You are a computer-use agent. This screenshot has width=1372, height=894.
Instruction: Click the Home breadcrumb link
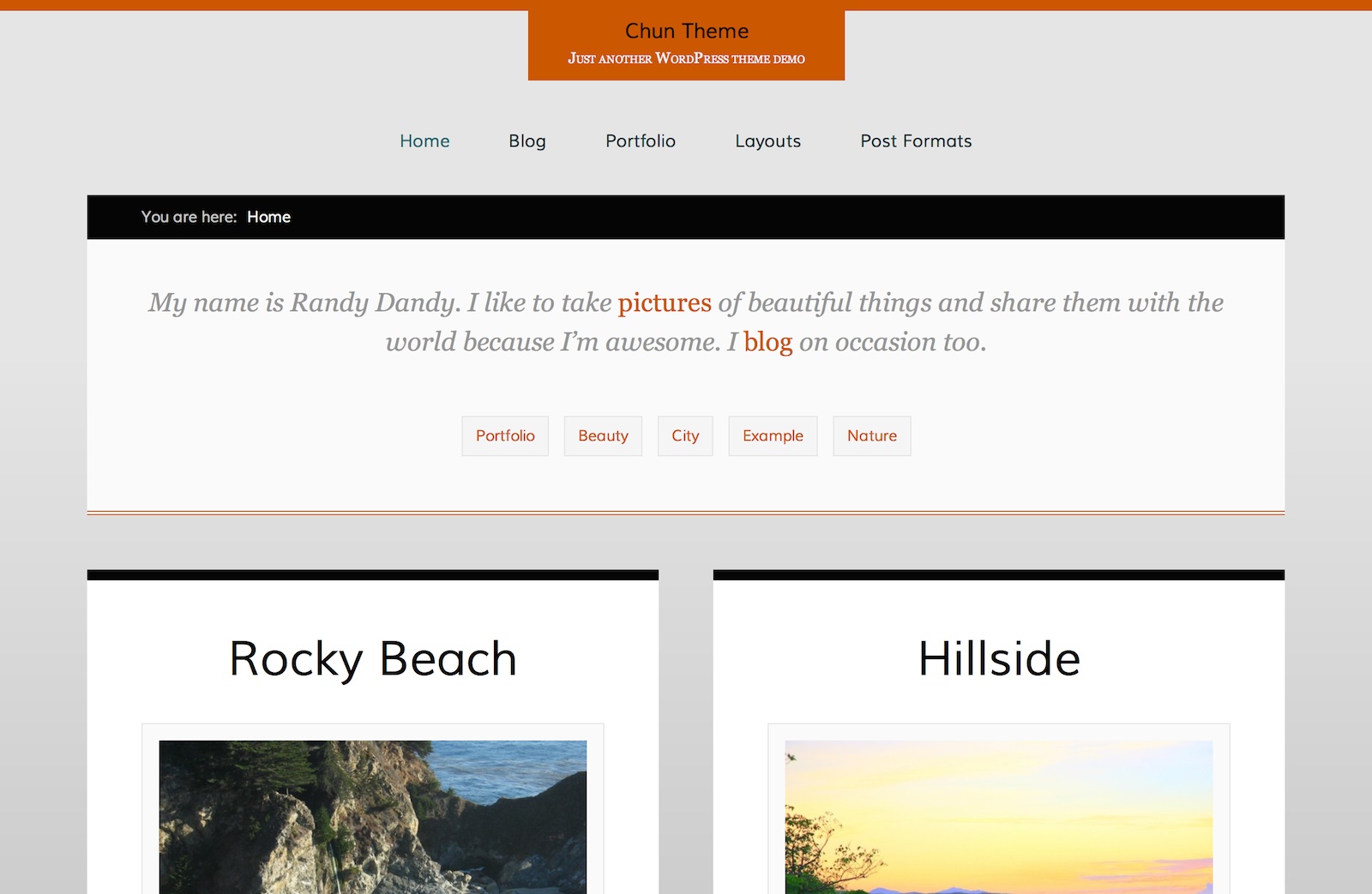(268, 217)
